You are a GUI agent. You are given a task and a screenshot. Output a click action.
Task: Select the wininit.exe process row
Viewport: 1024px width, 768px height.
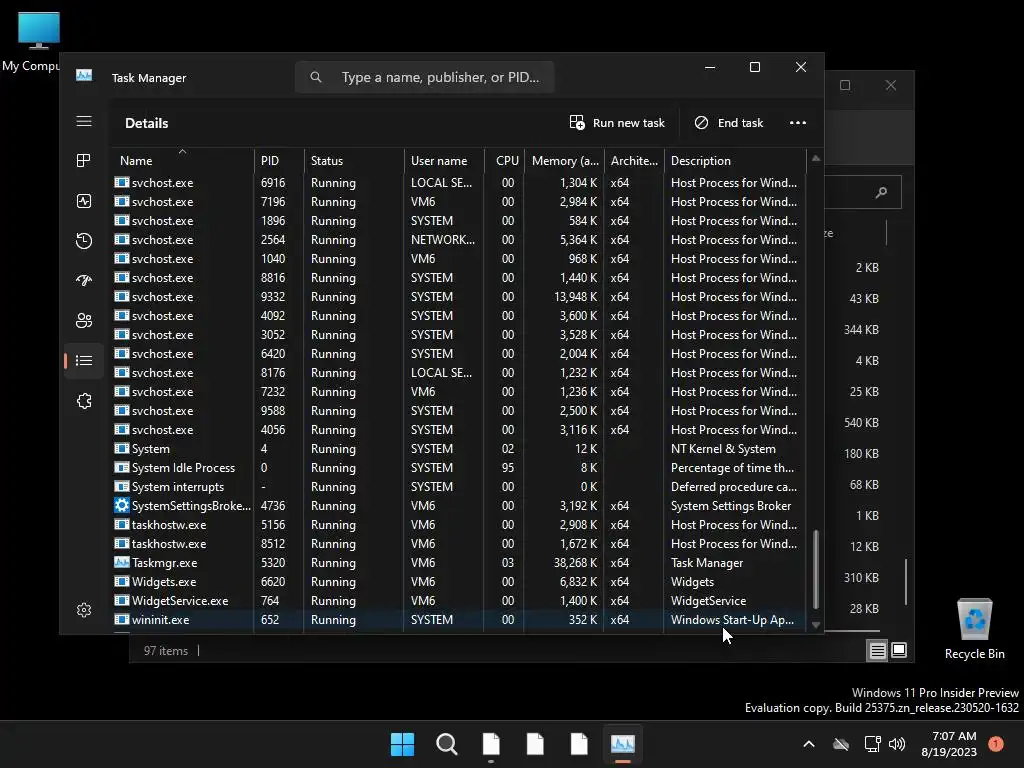pos(460,619)
